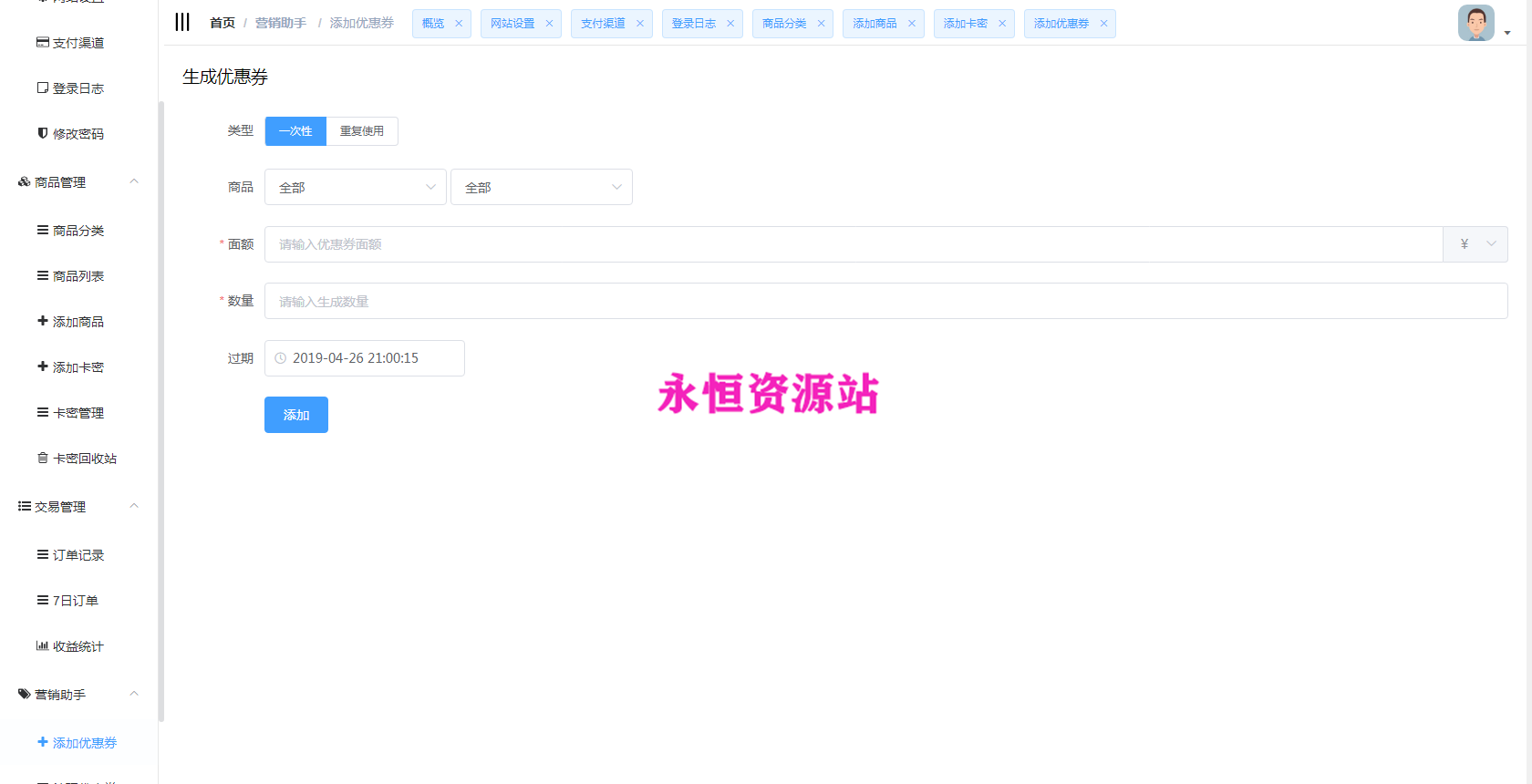Open the first 全部 product dropdown
The height and width of the screenshot is (784, 1532).
356,187
